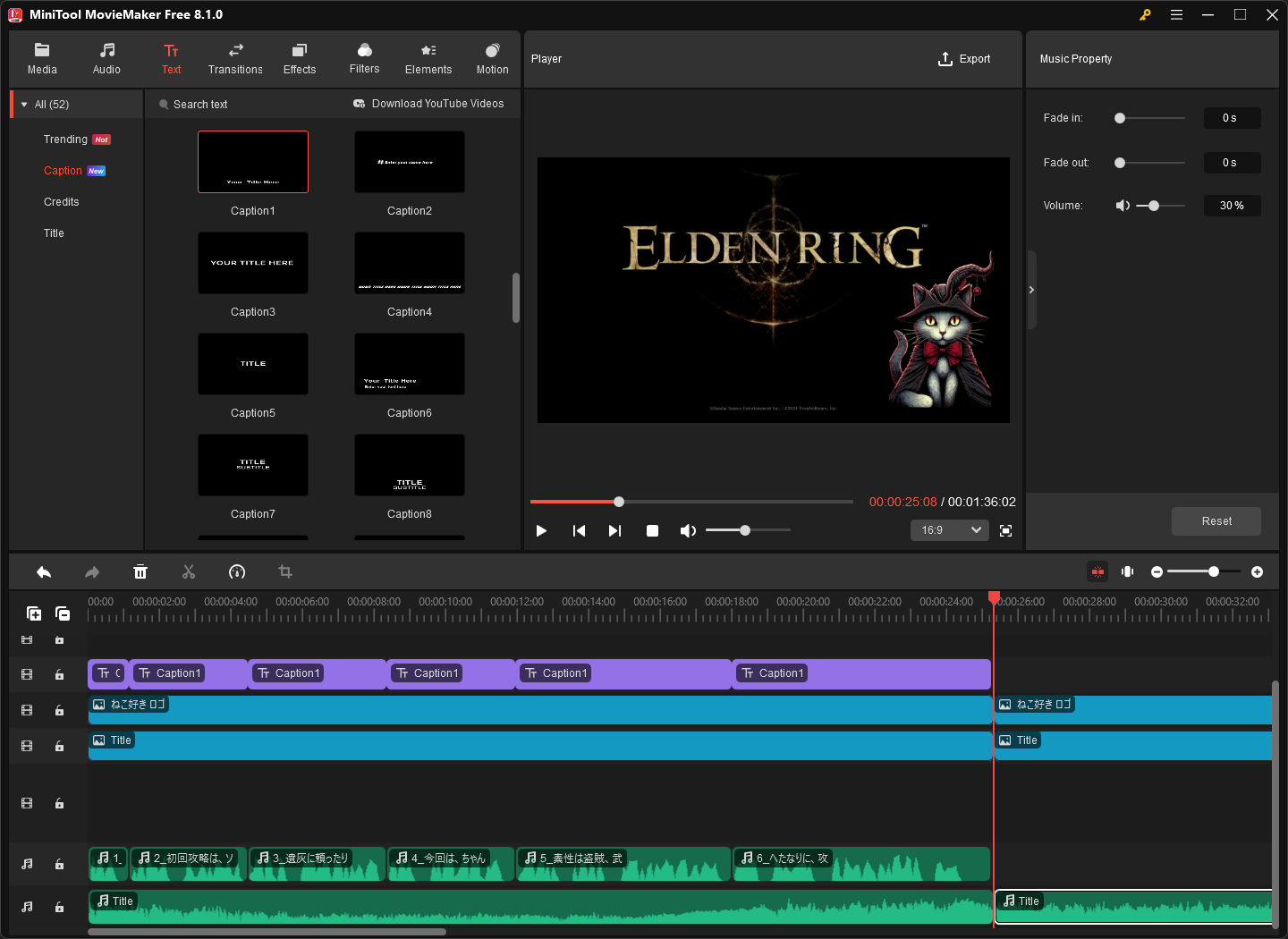Image resolution: width=1288 pixels, height=939 pixels.
Task: Click the player progress seek bar
Action: coord(691,502)
